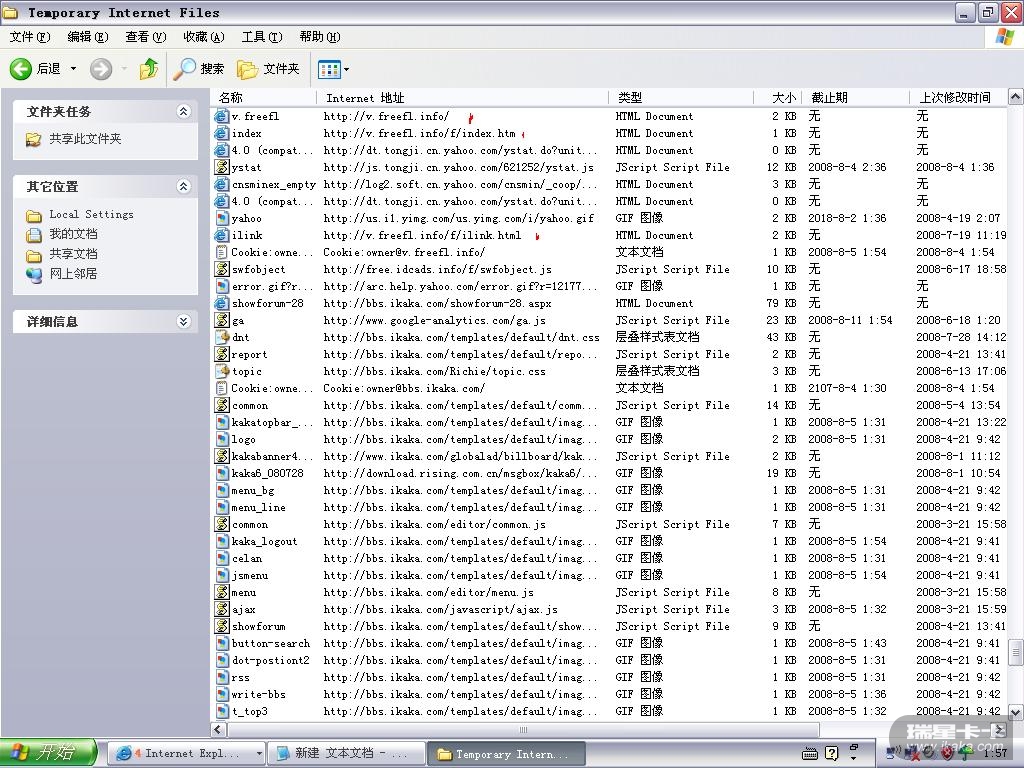The image size is (1024, 768).
Task: Select the ga script file icon
Action: (x=222, y=320)
